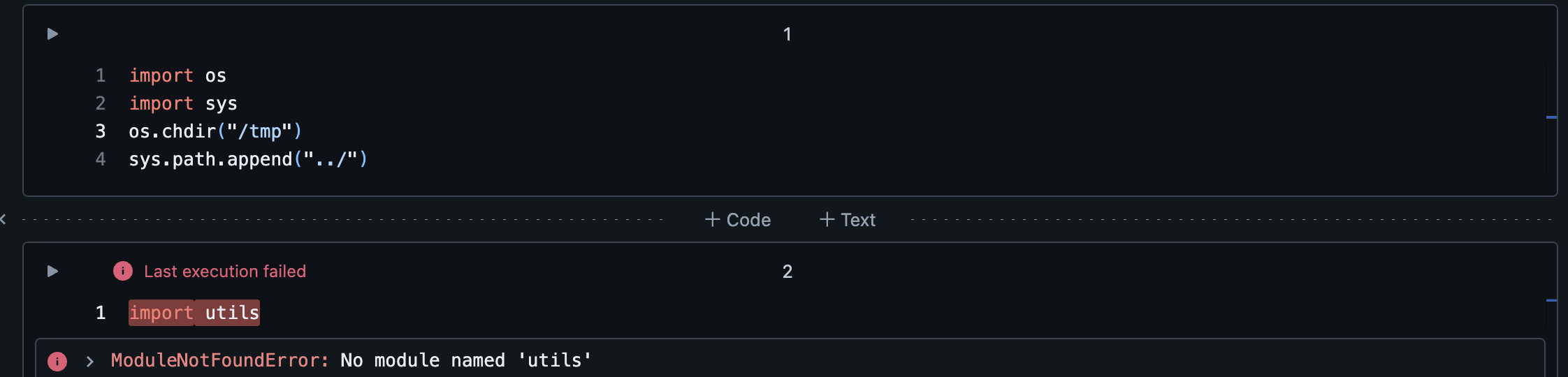Run the first code cell
Image resolution: width=1568 pixels, height=377 pixels.
[52, 34]
